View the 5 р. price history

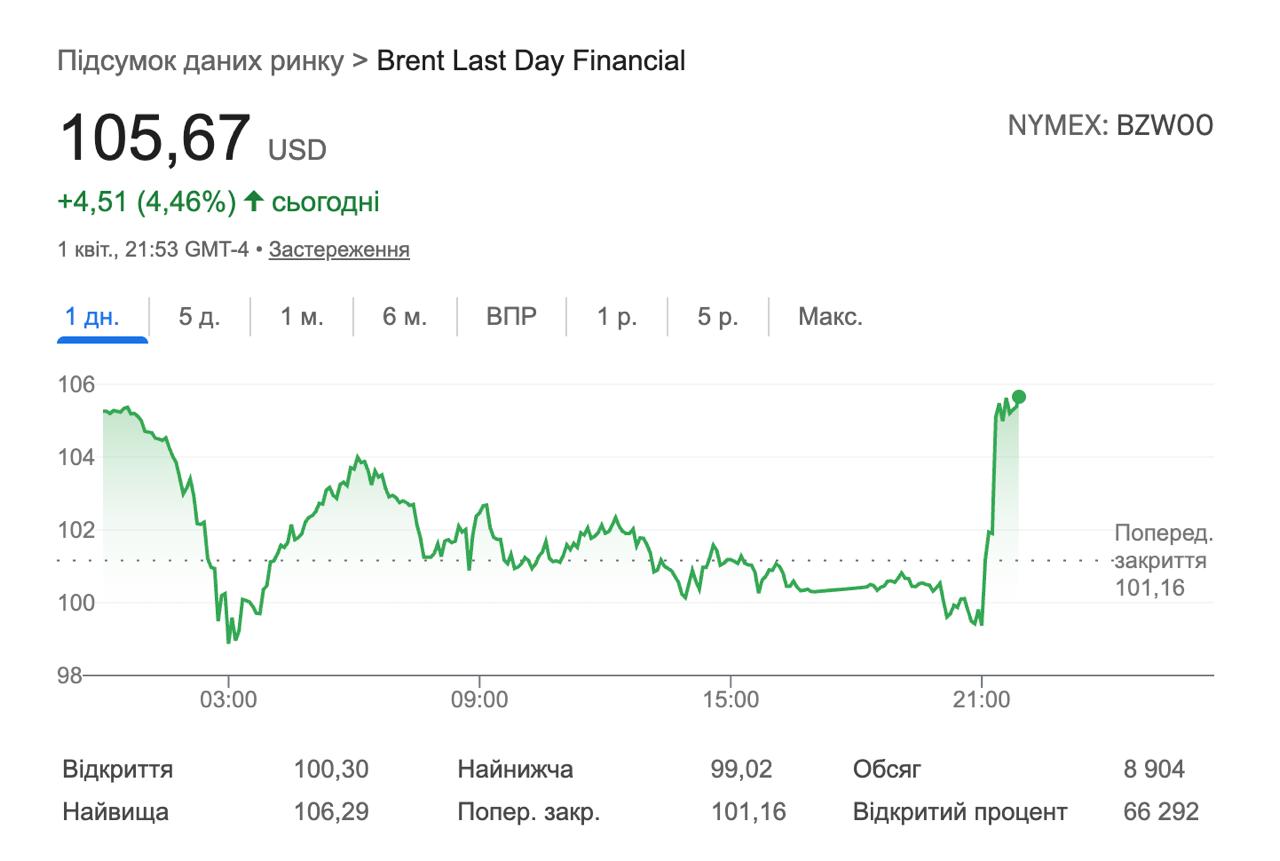tap(718, 317)
